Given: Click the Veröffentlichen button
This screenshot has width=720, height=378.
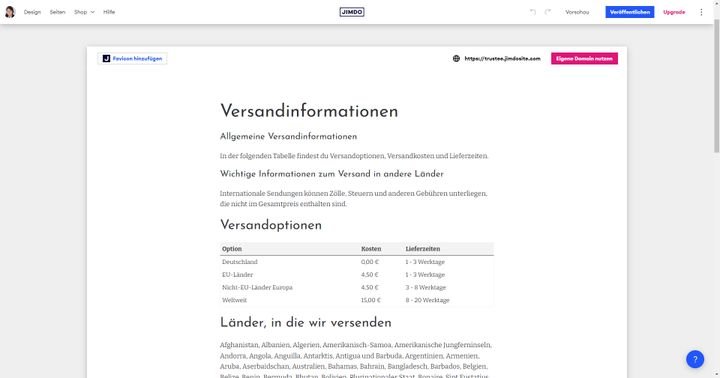Looking at the screenshot, I should coord(630,12).
